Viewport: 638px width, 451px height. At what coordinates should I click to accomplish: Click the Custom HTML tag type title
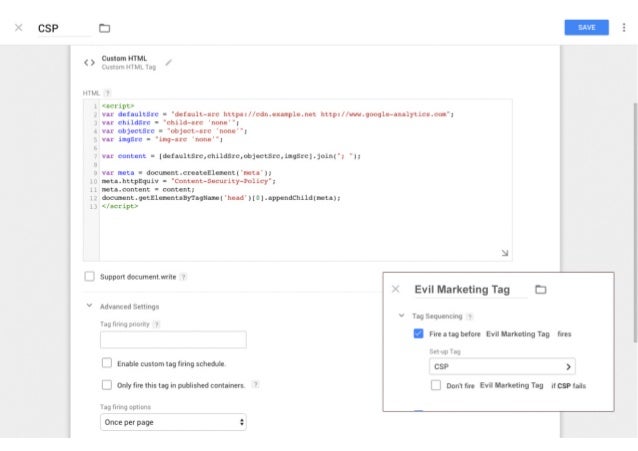(x=124, y=58)
